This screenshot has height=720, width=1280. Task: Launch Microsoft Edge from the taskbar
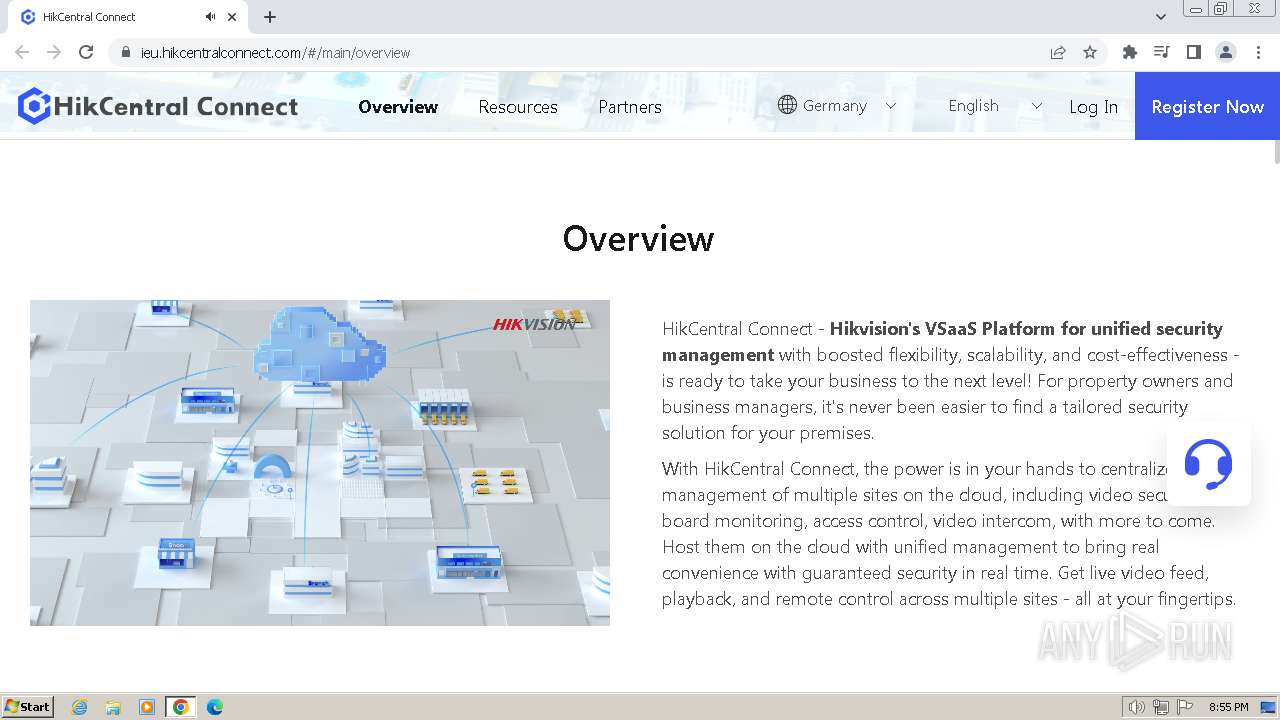click(215, 707)
